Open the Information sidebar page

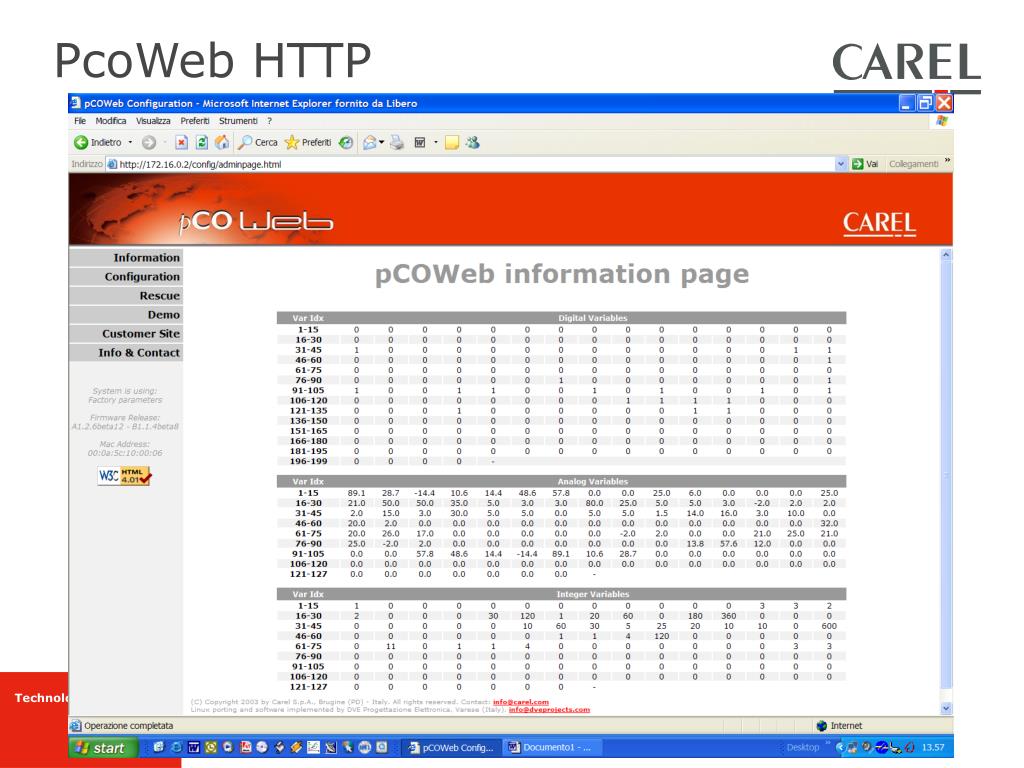[126, 258]
